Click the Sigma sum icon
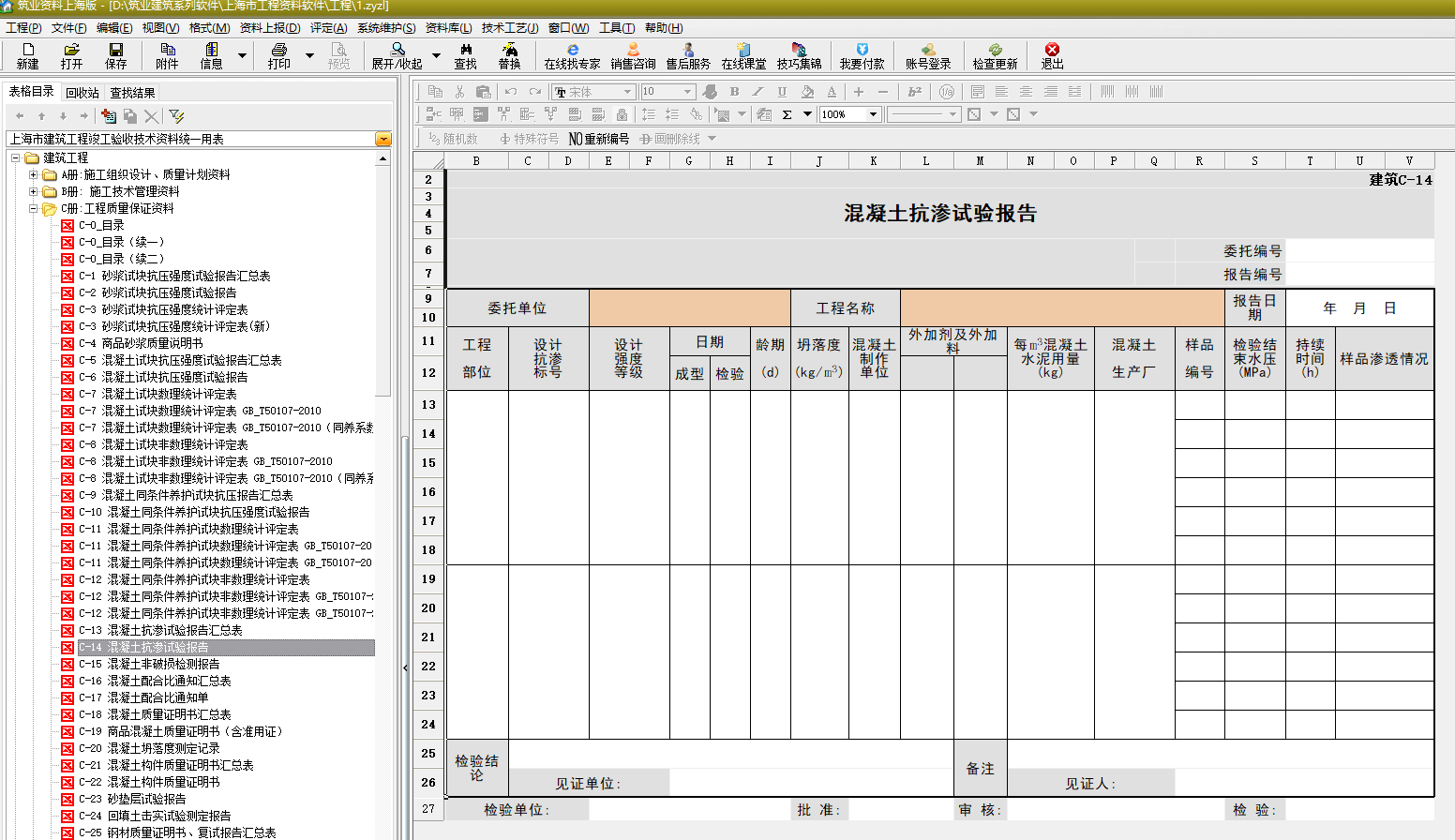Screen dimensions: 1455x840 coord(787,114)
